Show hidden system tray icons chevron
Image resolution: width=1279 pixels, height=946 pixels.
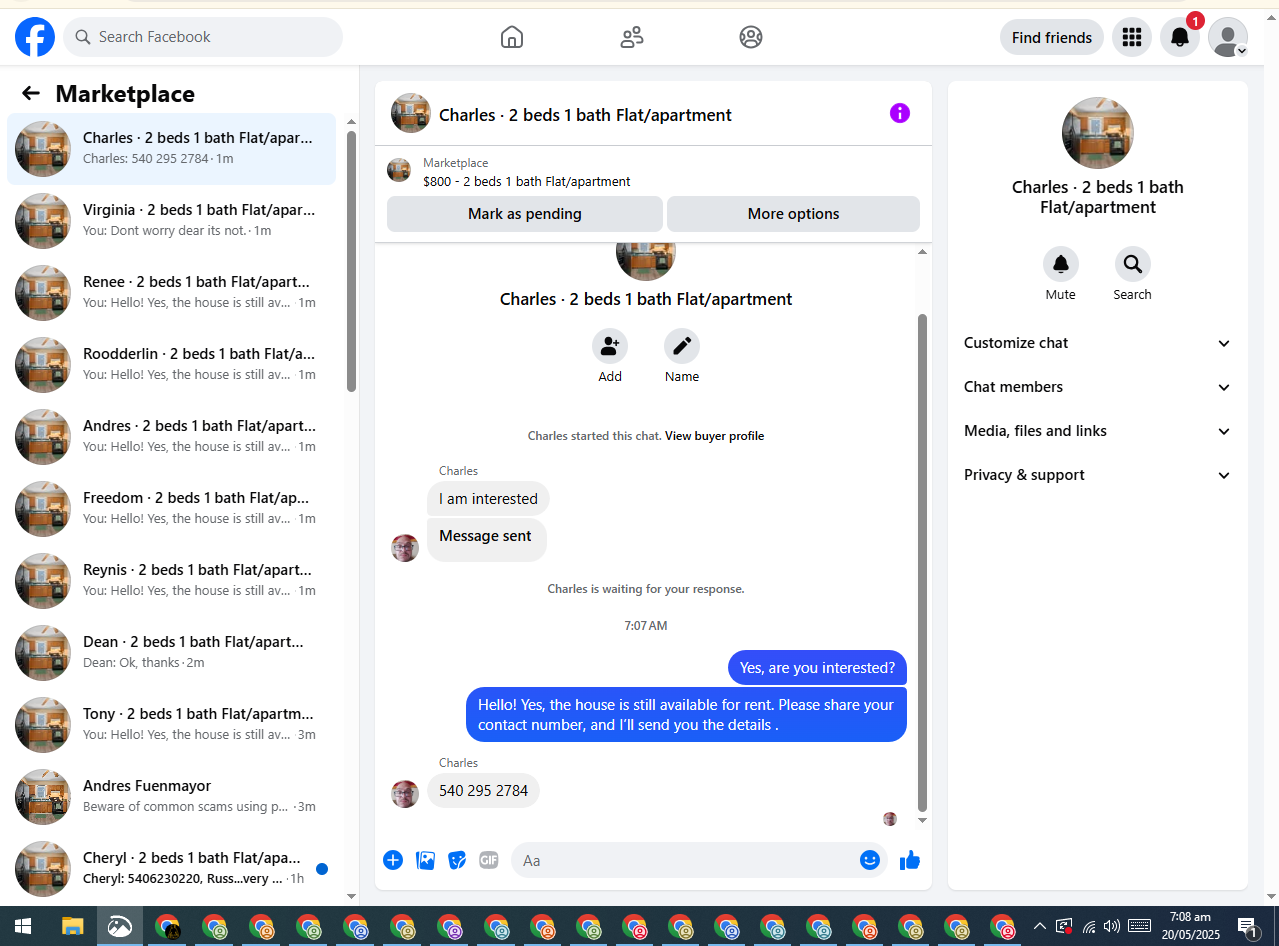(1040, 926)
